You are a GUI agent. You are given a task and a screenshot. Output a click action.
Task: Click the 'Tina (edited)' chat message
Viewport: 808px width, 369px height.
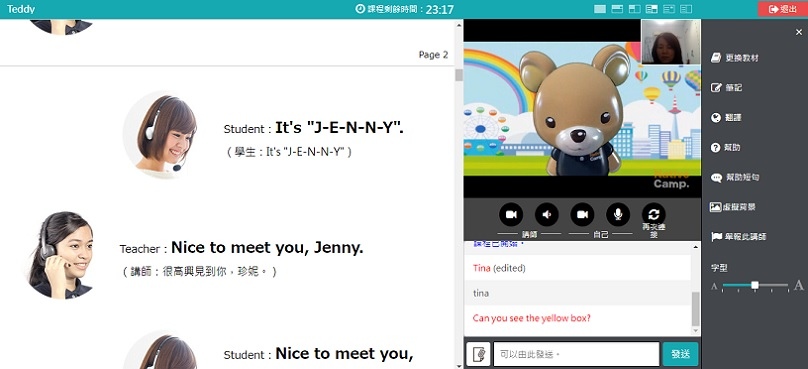point(499,268)
